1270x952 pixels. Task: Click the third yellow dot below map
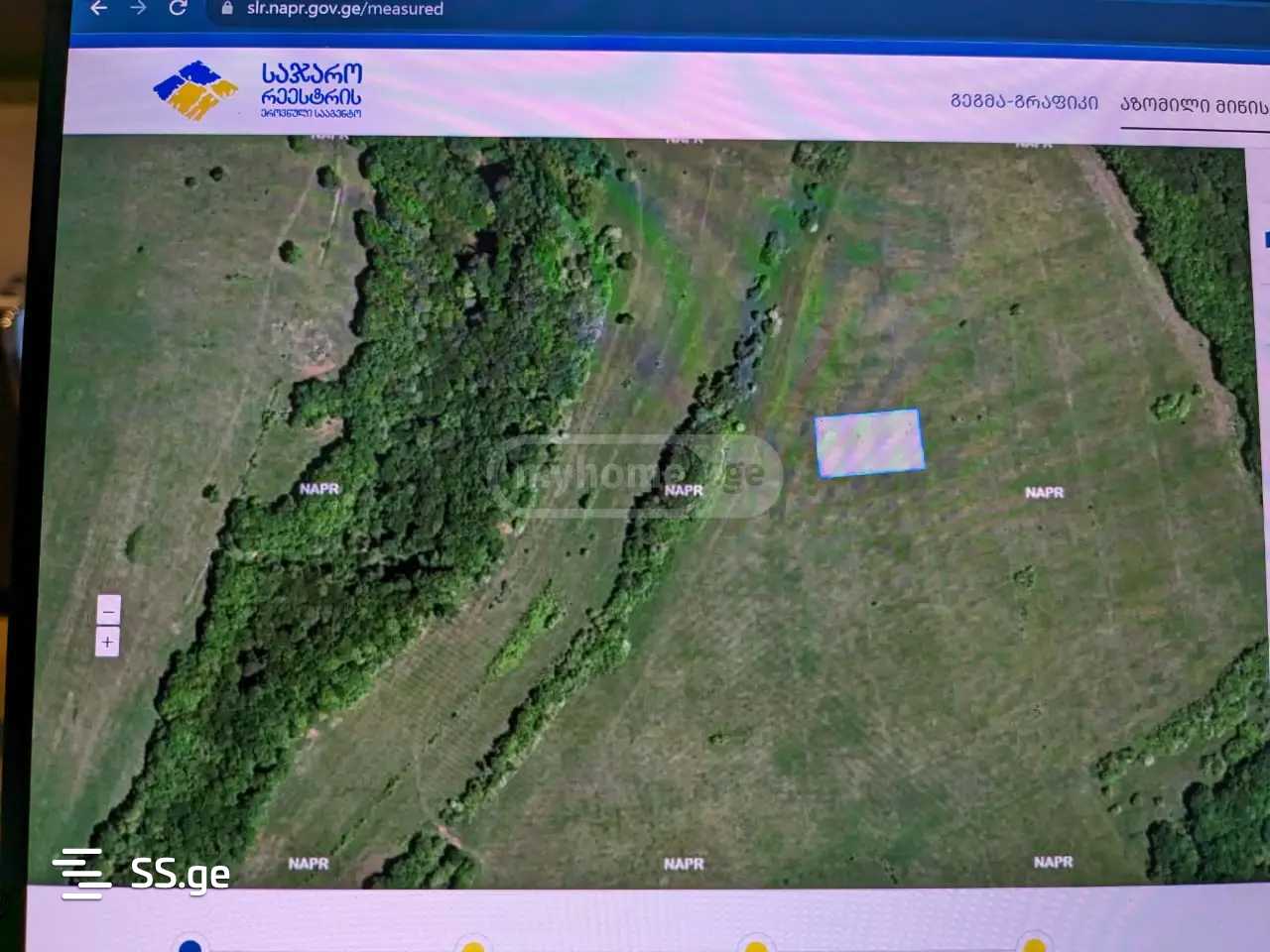(x=756, y=944)
